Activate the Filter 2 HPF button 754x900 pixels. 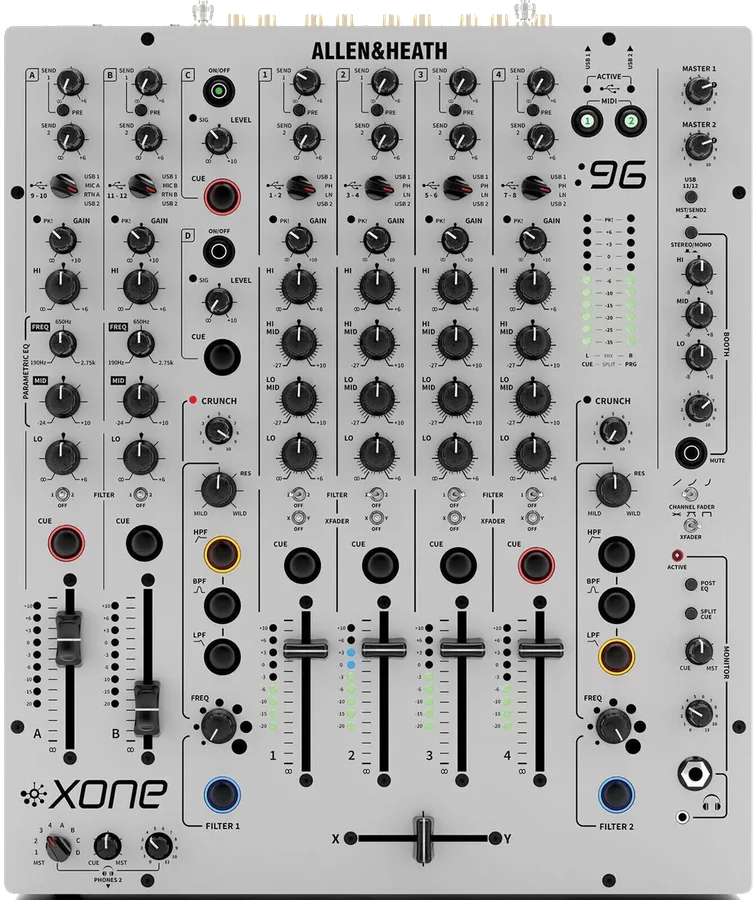coord(616,554)
